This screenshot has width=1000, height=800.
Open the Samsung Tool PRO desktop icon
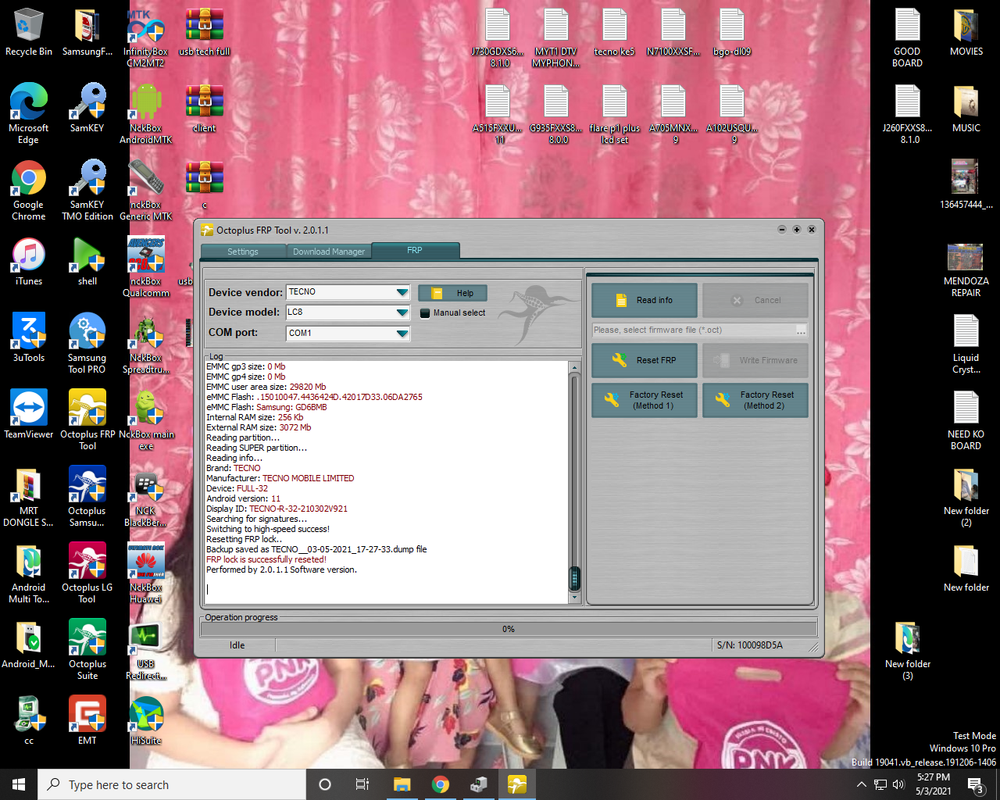(87, 343)
